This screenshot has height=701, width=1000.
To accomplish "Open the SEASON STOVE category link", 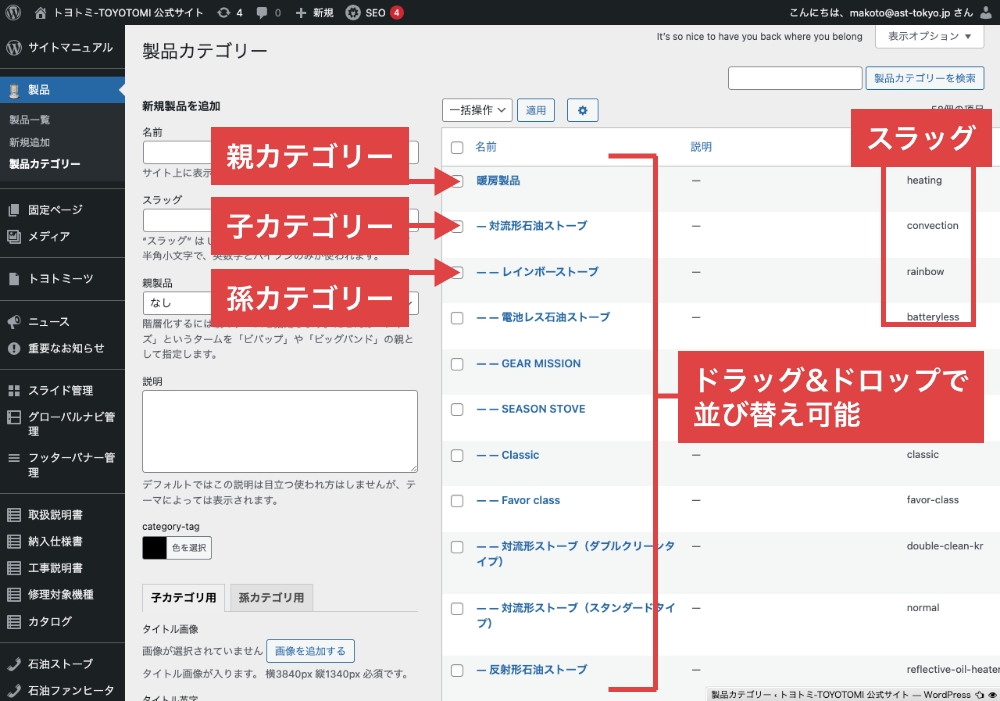I will pos(531,409).
